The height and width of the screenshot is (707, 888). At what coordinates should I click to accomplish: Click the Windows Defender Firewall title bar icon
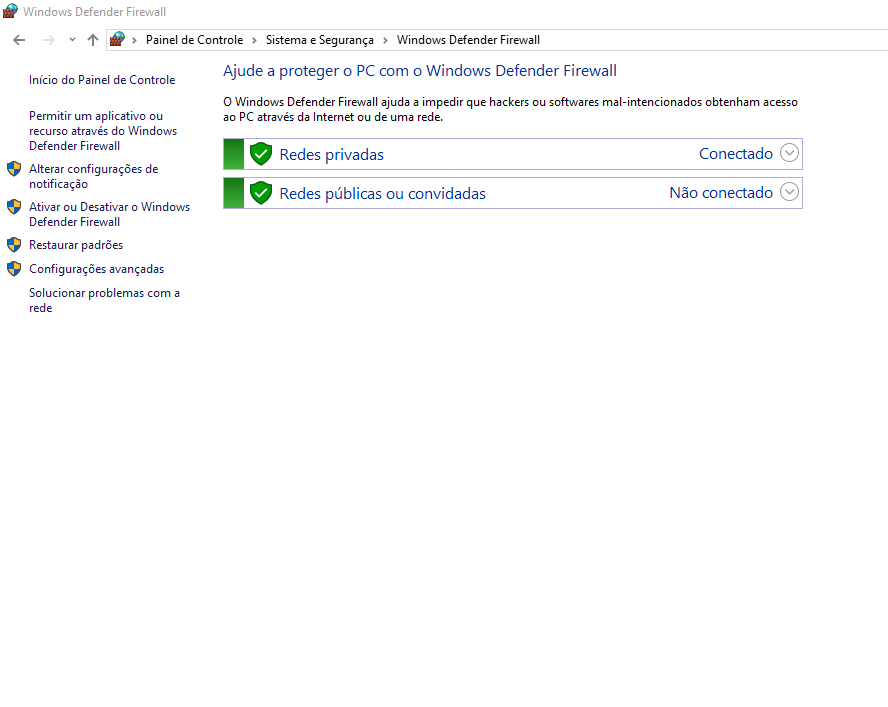[x=10, y=12]
